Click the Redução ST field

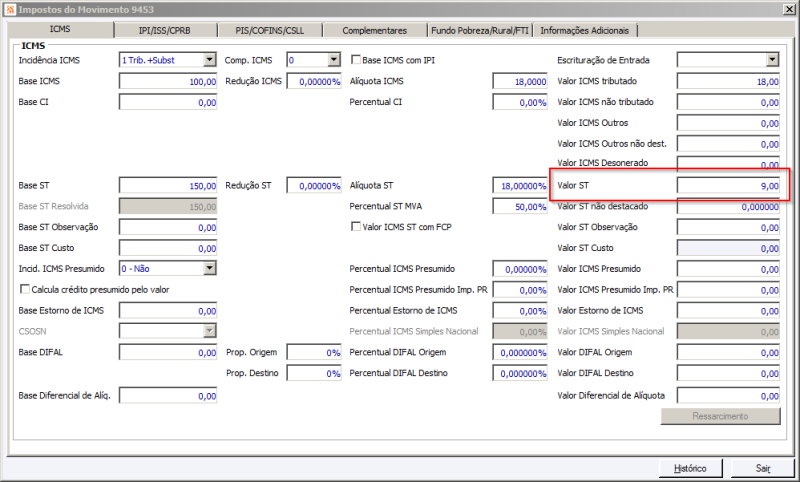pyautogui.click(x=314, y=186)
